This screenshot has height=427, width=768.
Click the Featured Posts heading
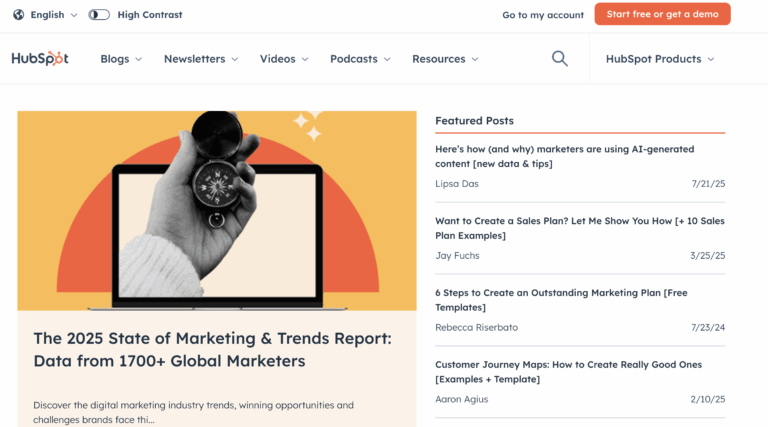474,121
